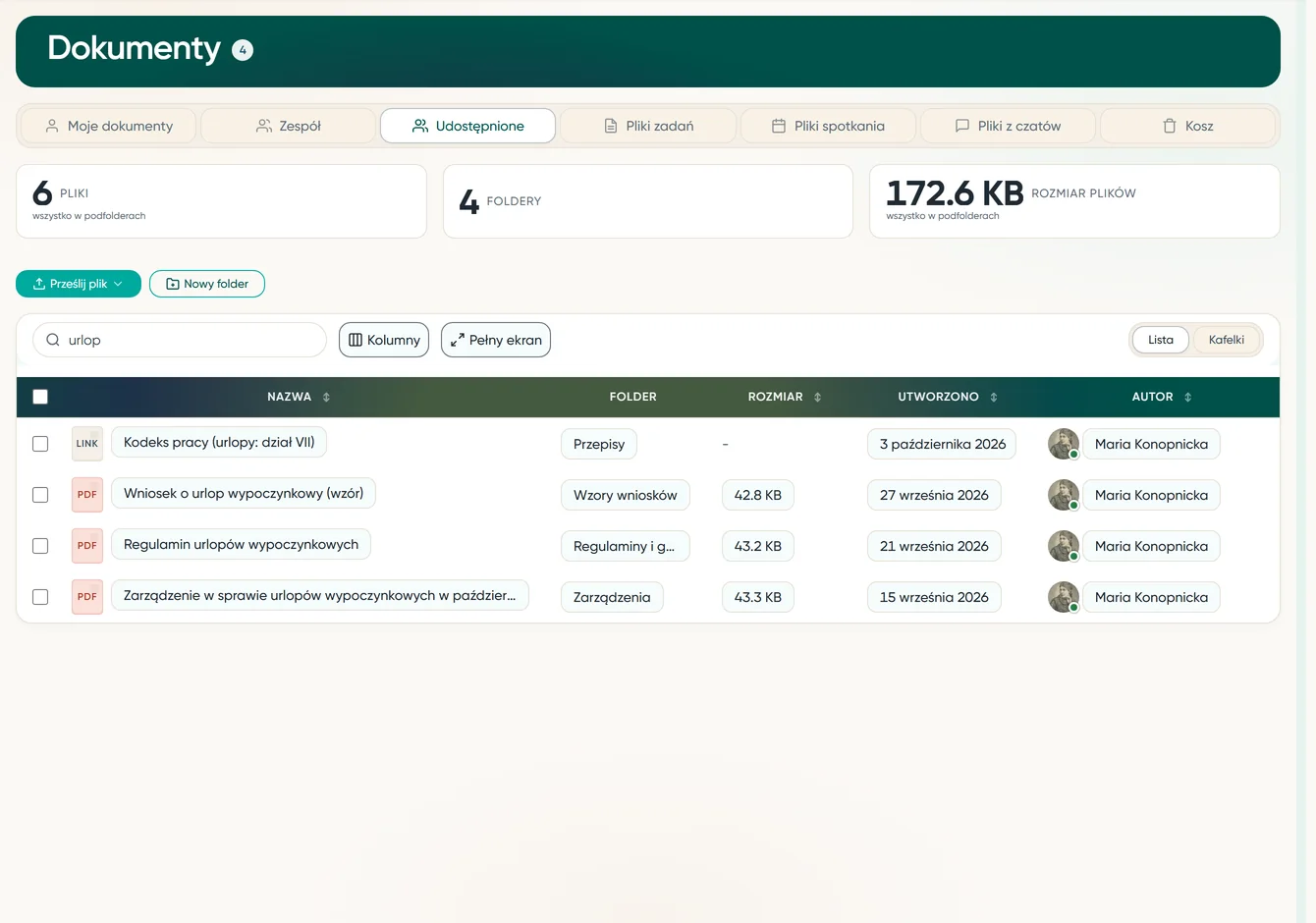
Task: Open the Zarządzenia folder tag
Action: click(x=612, y=597)
